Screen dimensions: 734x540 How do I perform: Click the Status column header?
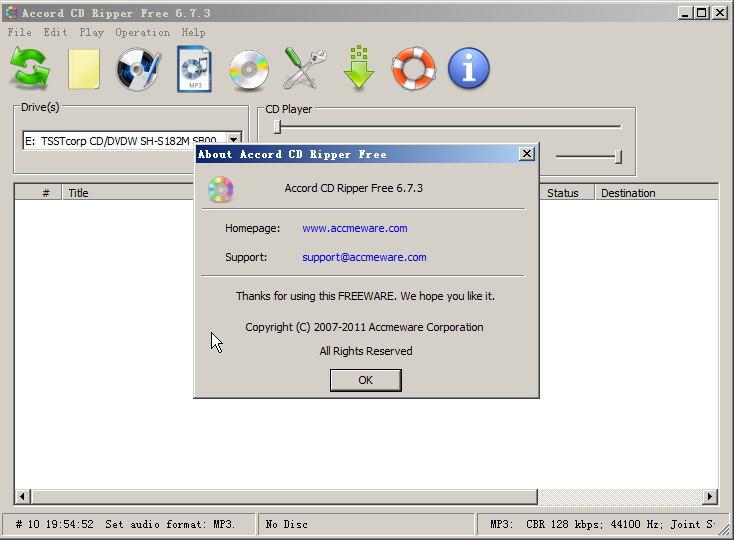(567, 193)
